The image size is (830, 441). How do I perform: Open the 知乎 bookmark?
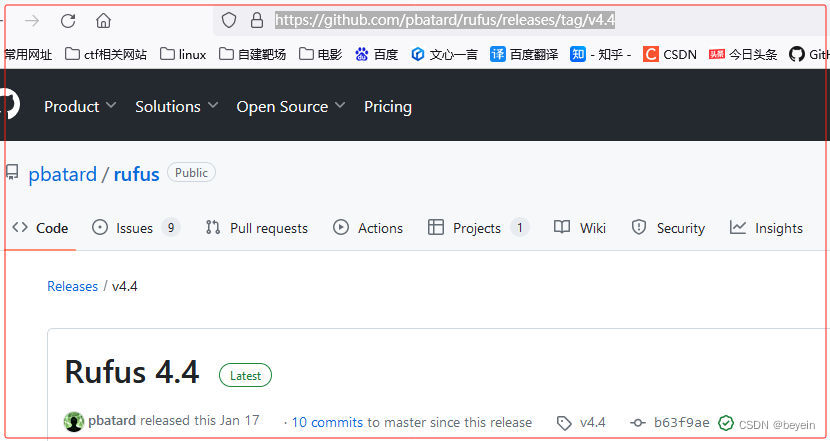pyautogui.click(x=601, y=54)
